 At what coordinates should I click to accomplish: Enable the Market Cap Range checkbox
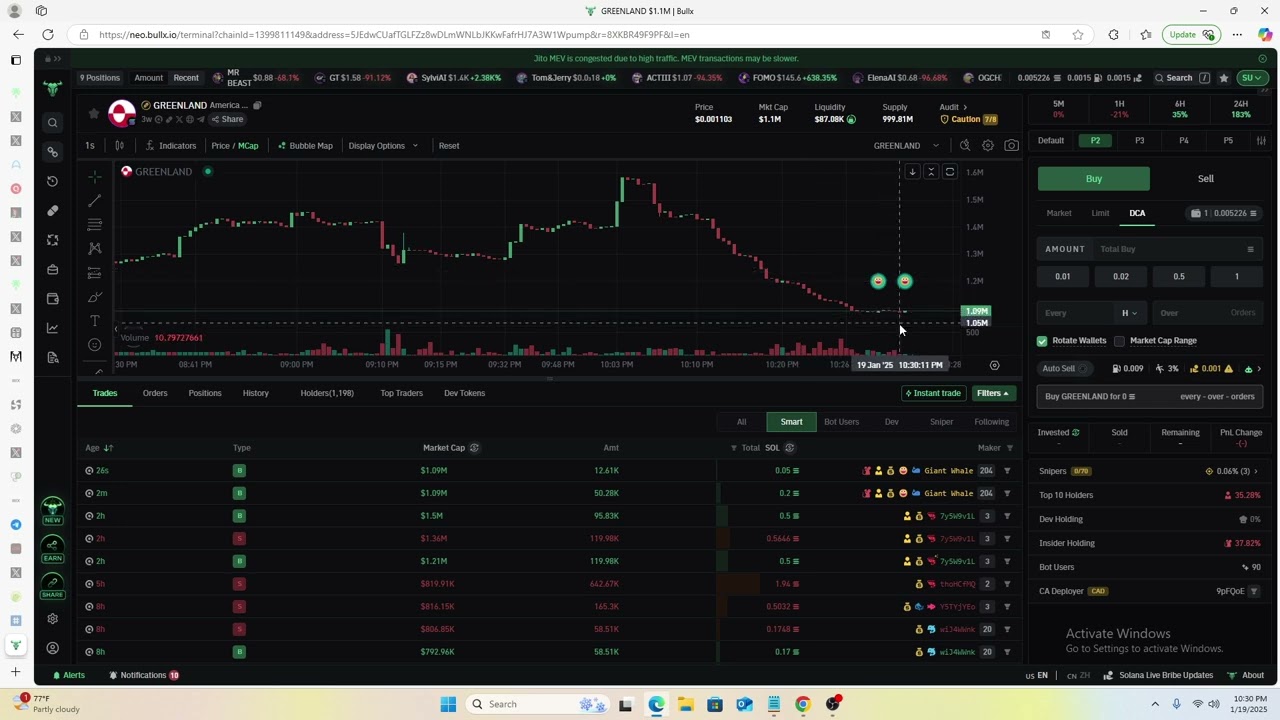[1119, 341]
